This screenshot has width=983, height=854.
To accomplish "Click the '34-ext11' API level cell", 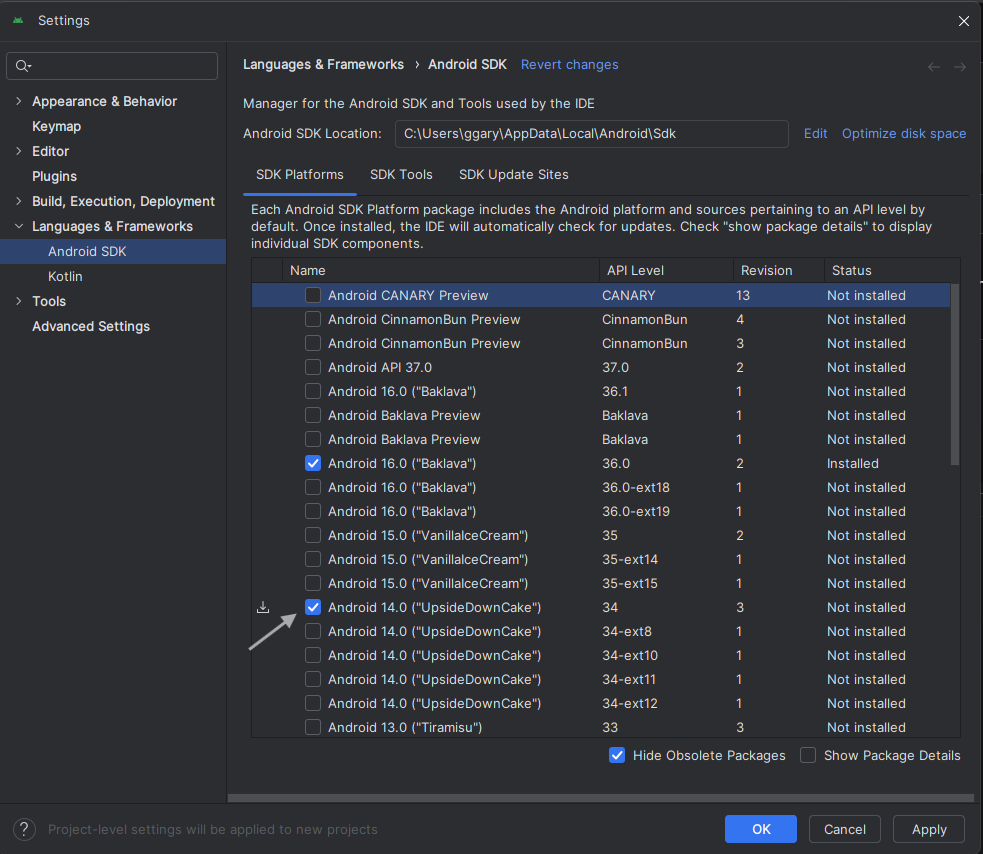I will click(630, 679).
